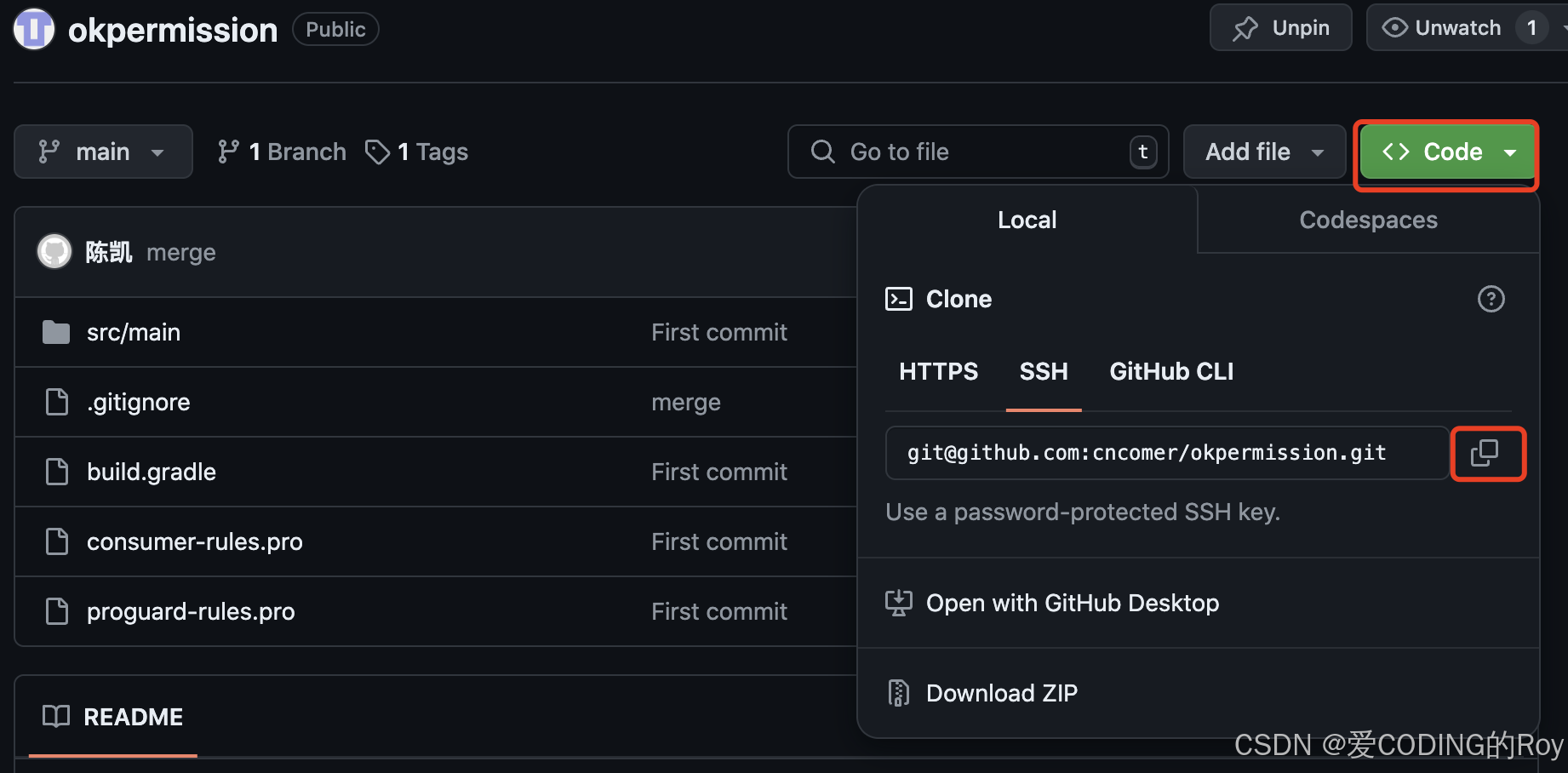Screen dimensions: 1568x773
Task: Click the GitHub Desktop download icon
Action: click(x=899, y=603)
